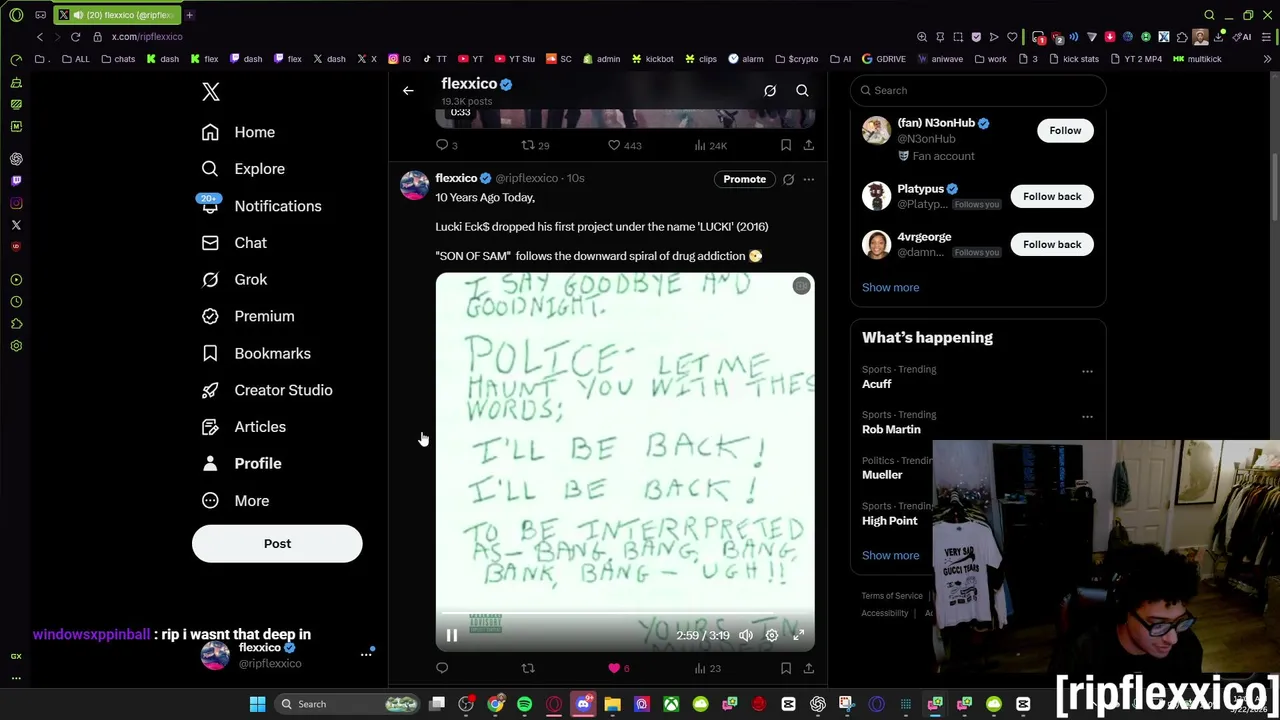Repost the Lucki post

click(x=528, y=668)
